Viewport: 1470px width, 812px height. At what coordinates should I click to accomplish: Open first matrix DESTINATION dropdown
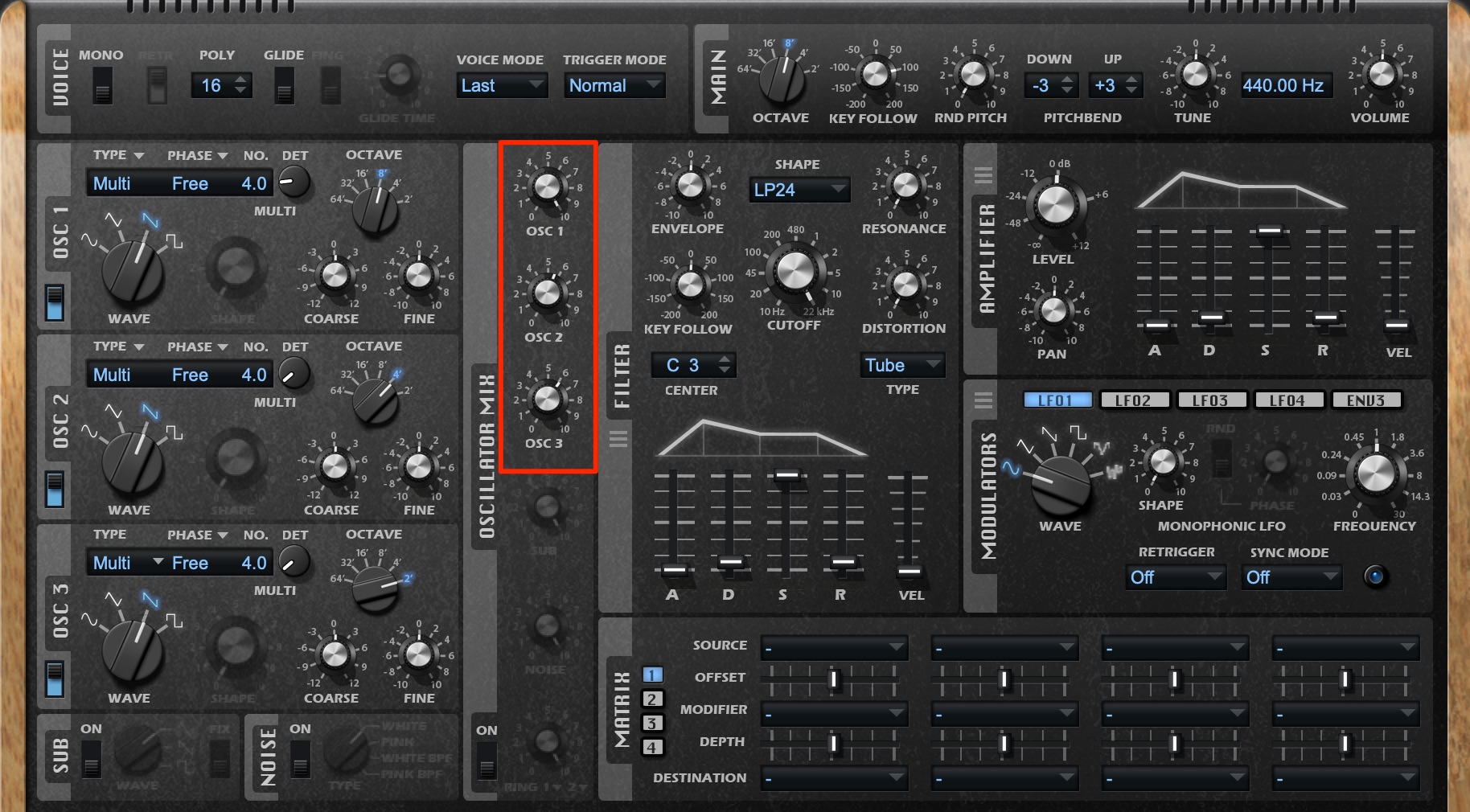pyautogui.click(x=834, y=778)
